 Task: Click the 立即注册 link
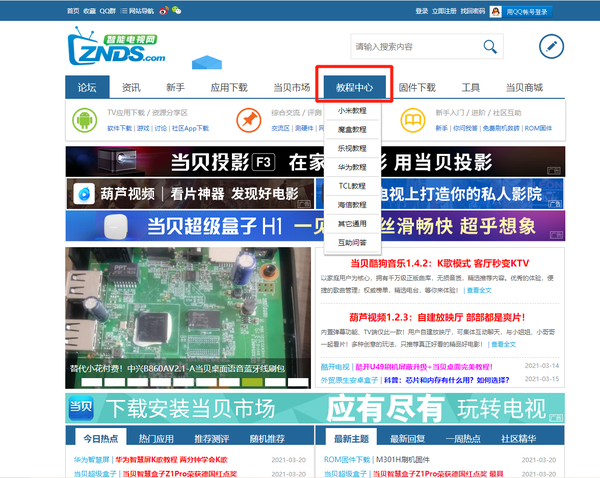pyautogui.click(x=444, y=11)
